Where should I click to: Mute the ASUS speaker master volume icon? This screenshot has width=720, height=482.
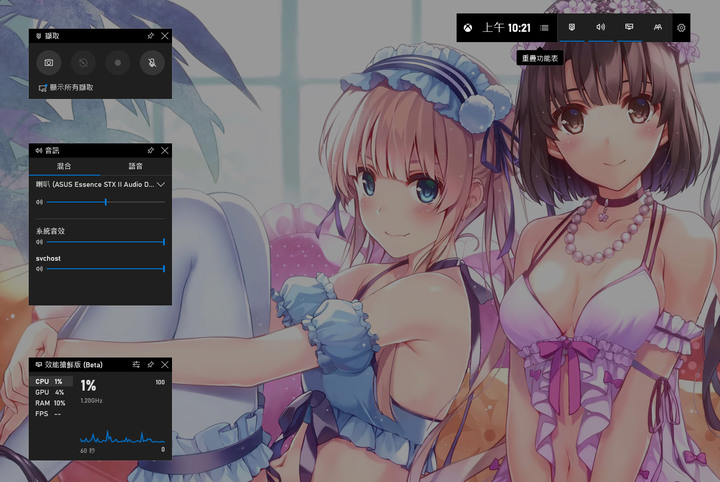tap(39, 202)
